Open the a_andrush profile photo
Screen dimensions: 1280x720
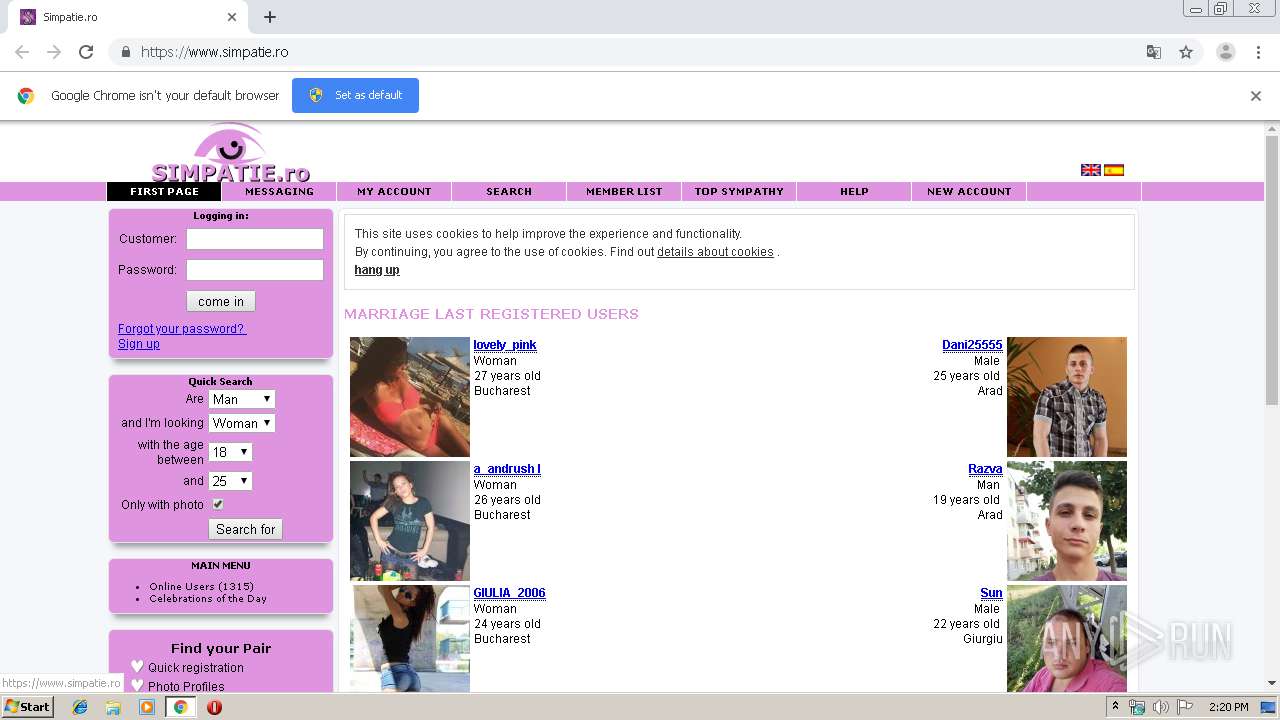coord(410,521)
